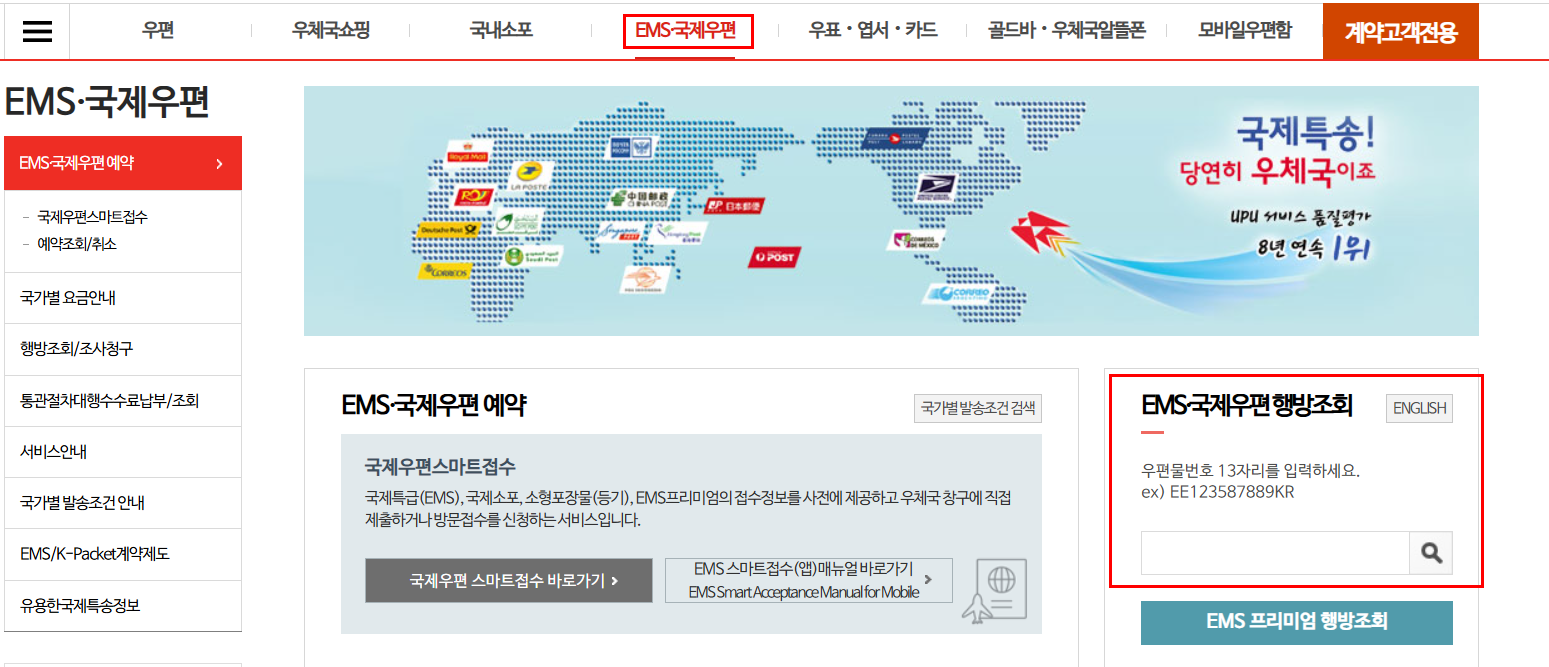Open 국가별 요금안내 in sidebar
Image resolution: width=1549 pixels, height=667 pixels.
coord(123,298)
